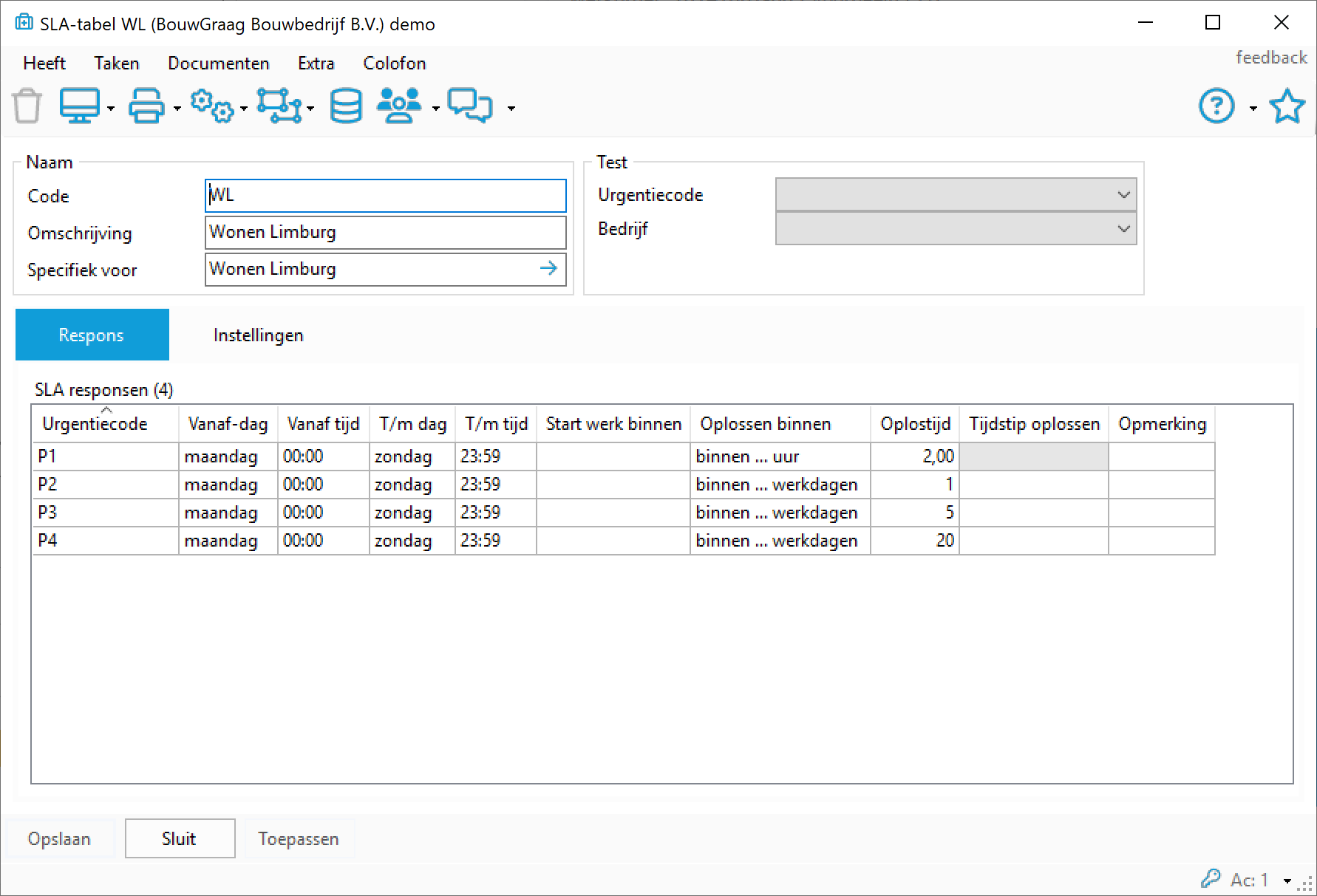Click the chat bubbles icon
This screenshot has height=896, width=1317.
pos(470,106)
